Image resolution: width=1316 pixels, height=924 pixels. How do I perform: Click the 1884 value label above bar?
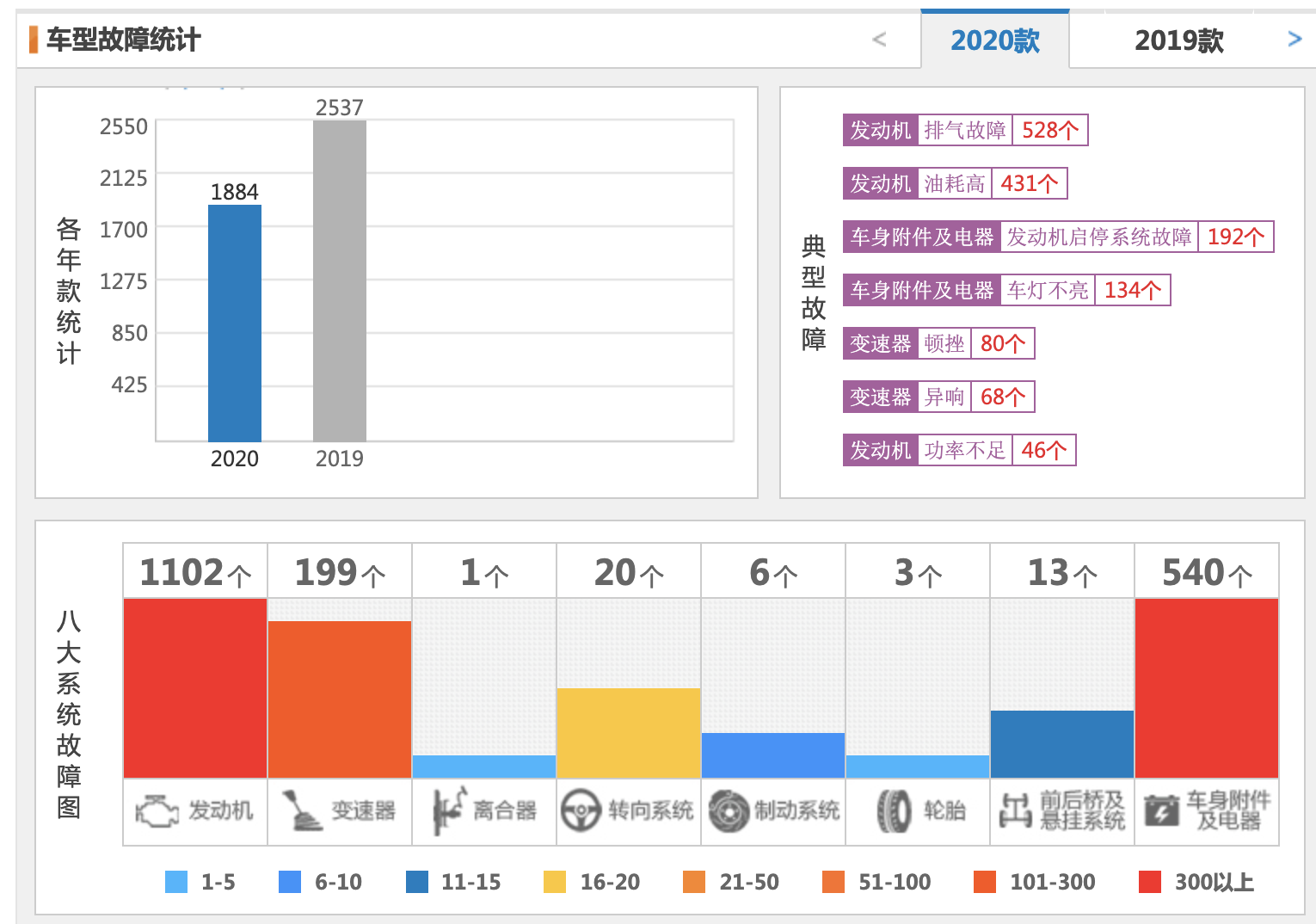(x=235, y=192)
